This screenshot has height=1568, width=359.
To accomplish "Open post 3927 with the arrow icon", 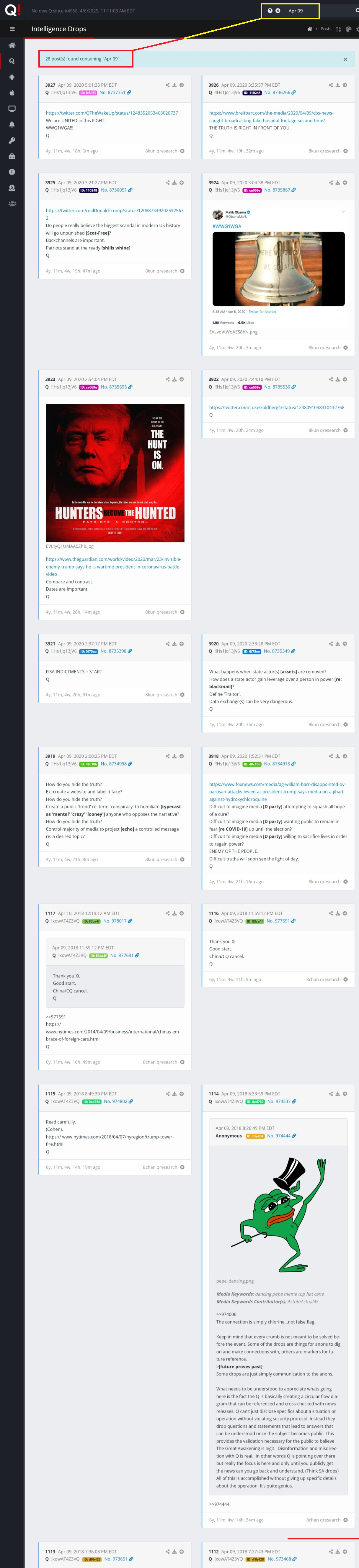I will click(x=182, y=85).
